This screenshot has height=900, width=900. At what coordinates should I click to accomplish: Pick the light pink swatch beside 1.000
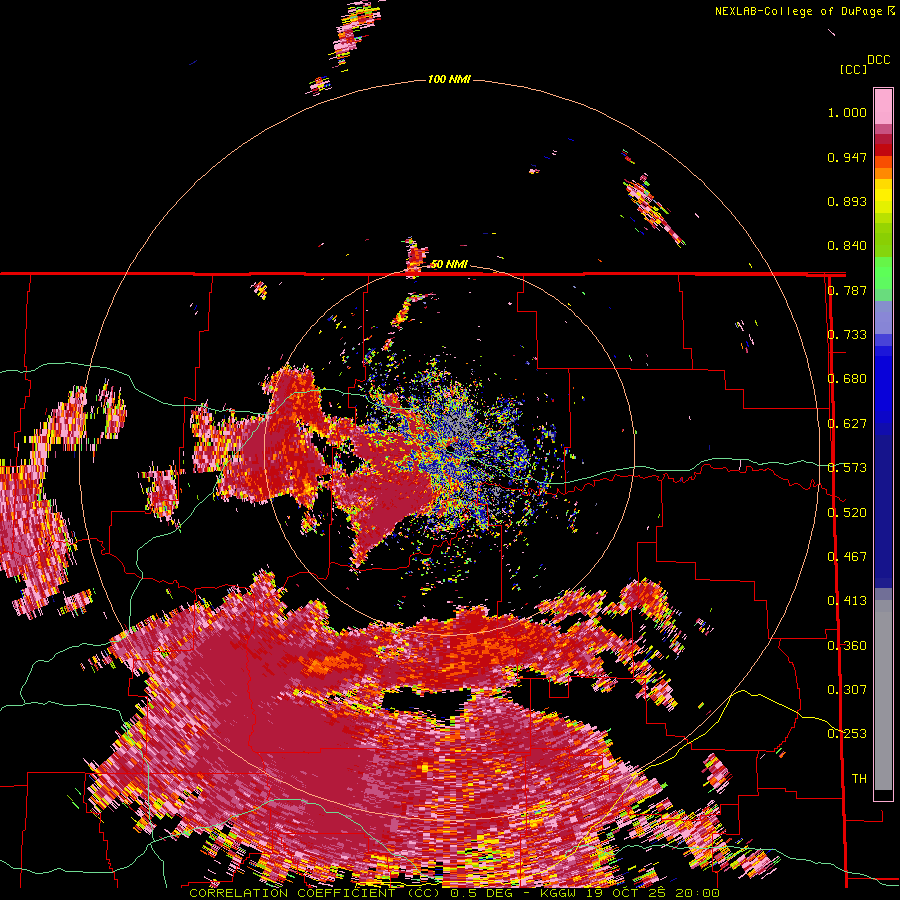coord(883,106)
